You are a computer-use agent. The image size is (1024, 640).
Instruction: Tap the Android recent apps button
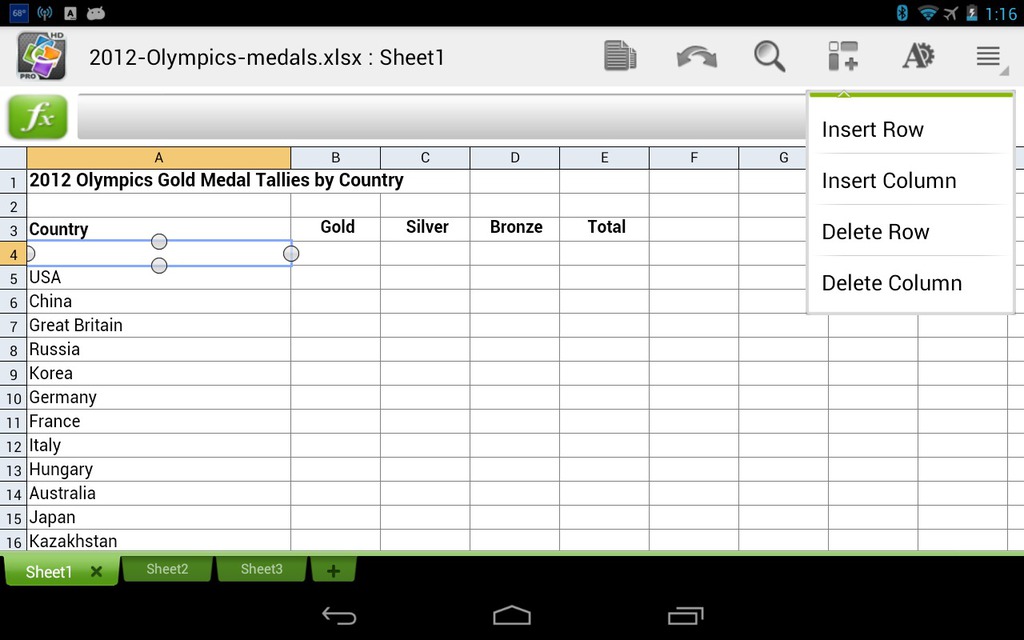pyautogui.click(x=685, y=615)
